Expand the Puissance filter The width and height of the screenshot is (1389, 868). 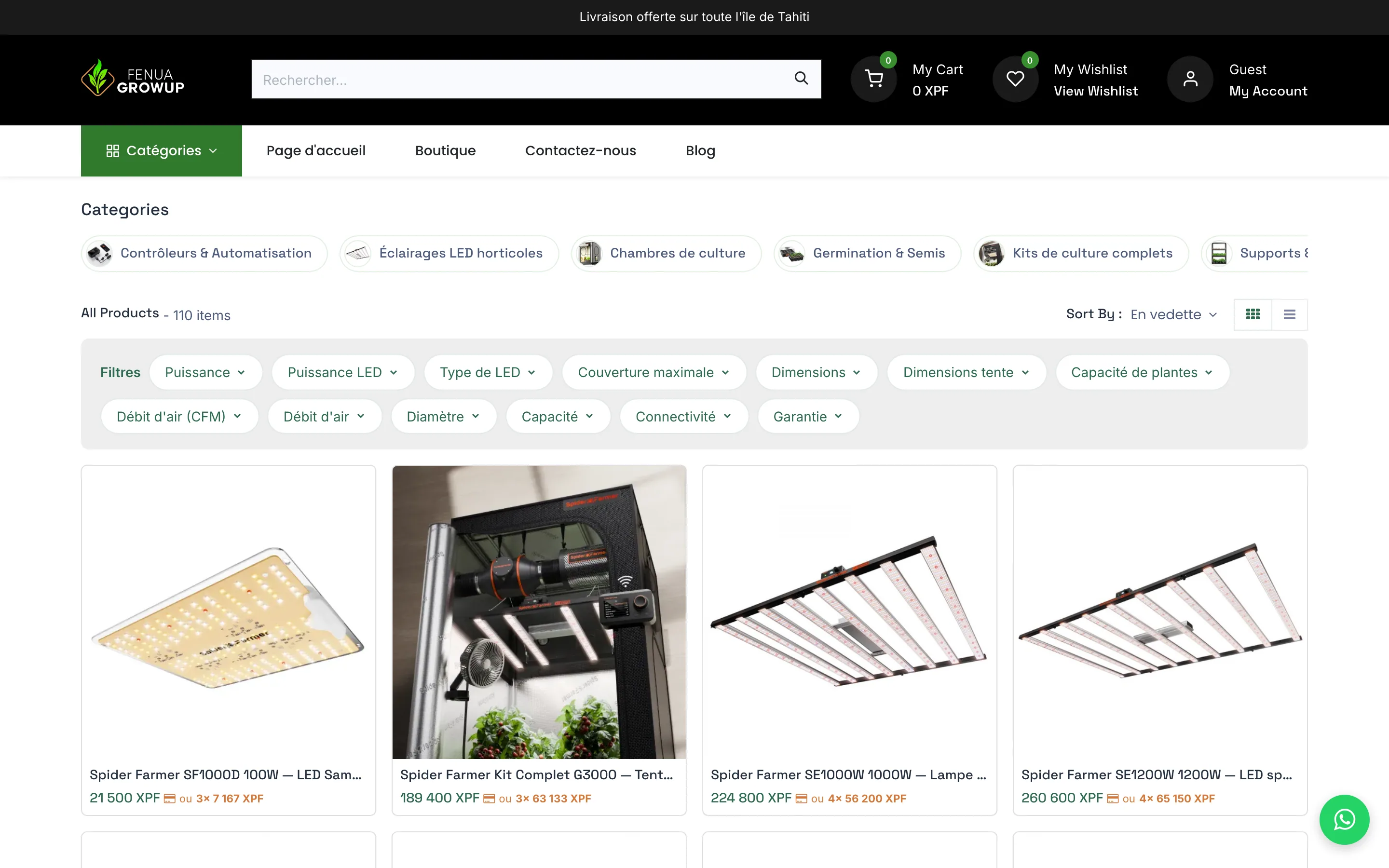click(x=205, y=372)
